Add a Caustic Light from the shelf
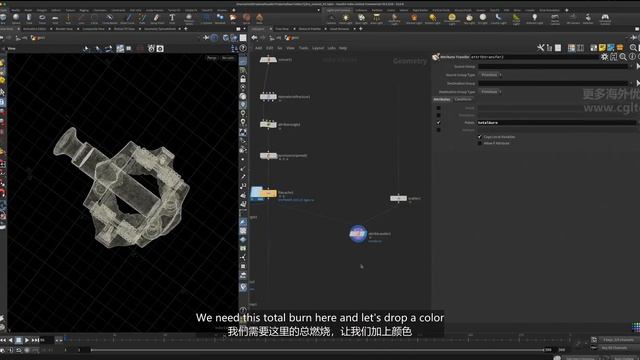Image resolution: width=640 pixels, height=360 pixels. (x=498, y=18)
